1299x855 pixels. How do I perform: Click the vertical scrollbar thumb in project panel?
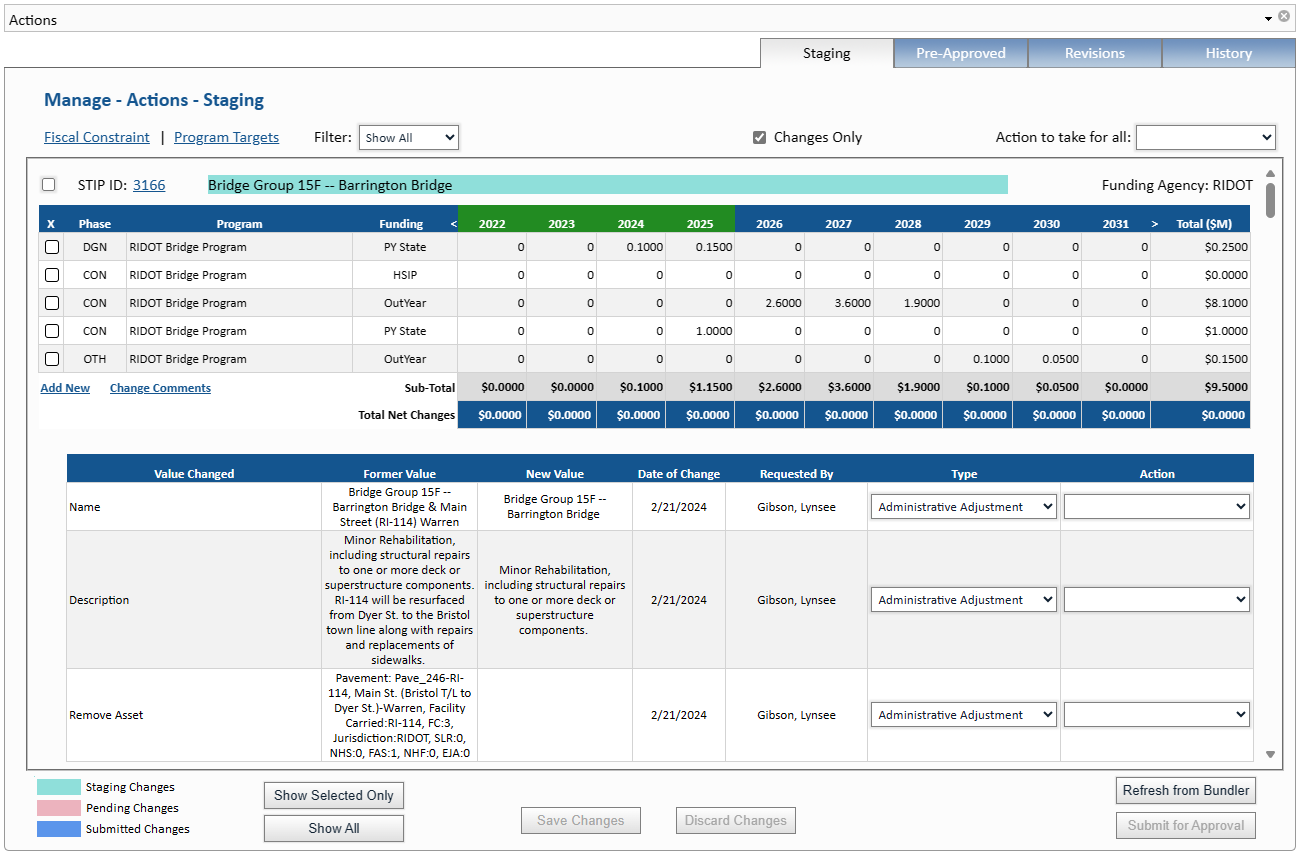pos(1270,199)
